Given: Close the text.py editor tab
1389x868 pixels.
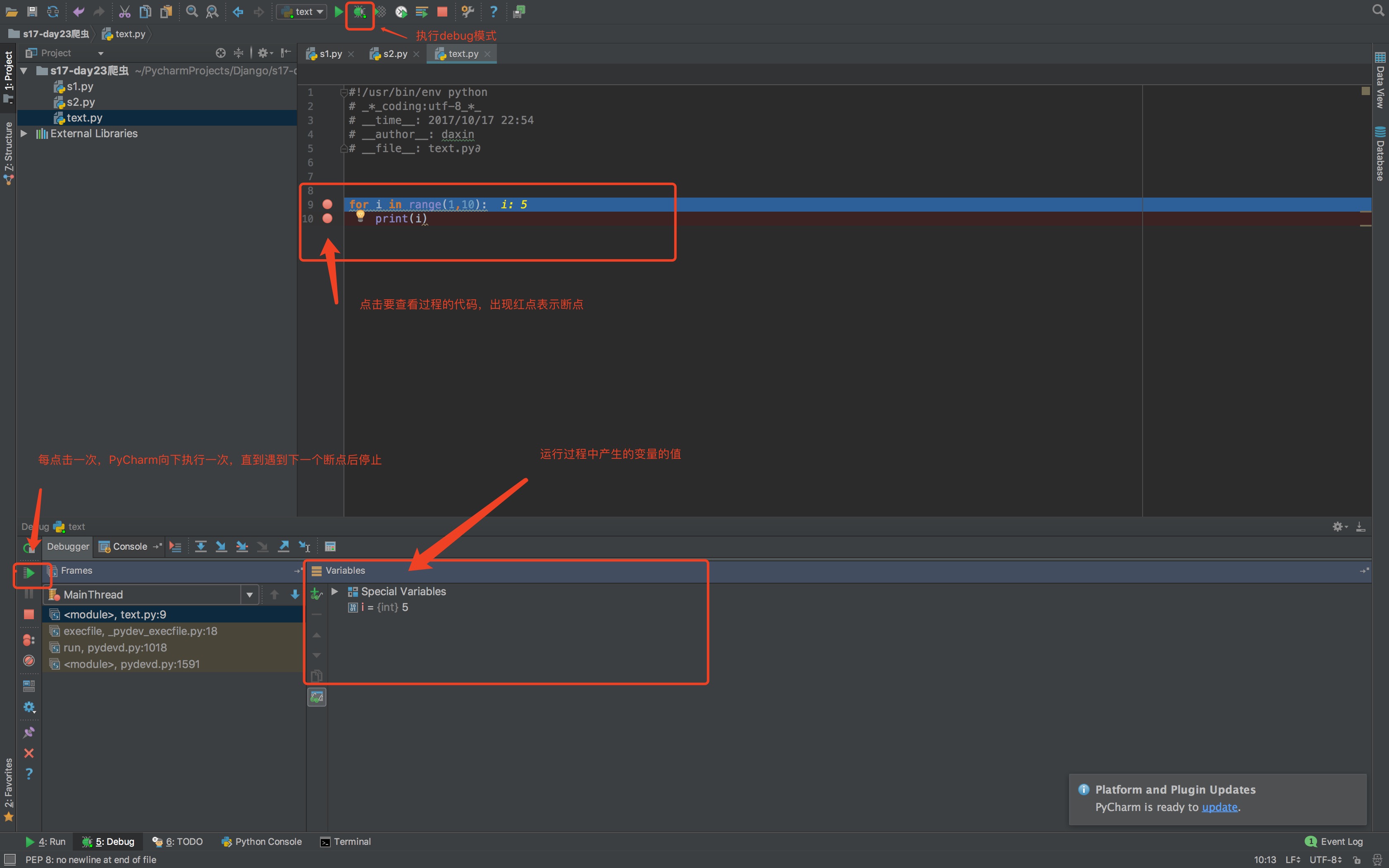Looking at the screenshot, I should coord(487,54).
